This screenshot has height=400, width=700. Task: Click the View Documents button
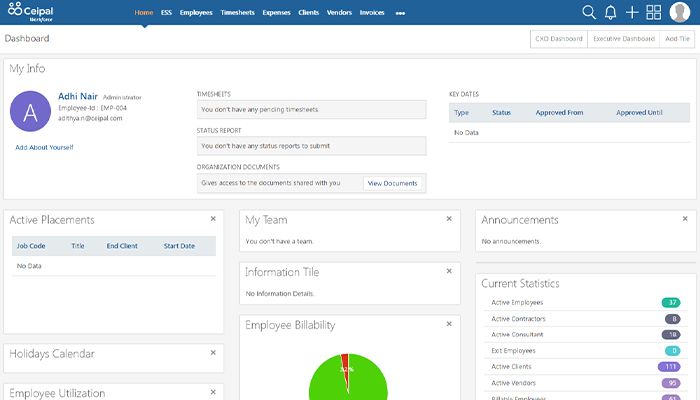coord(392,183)
